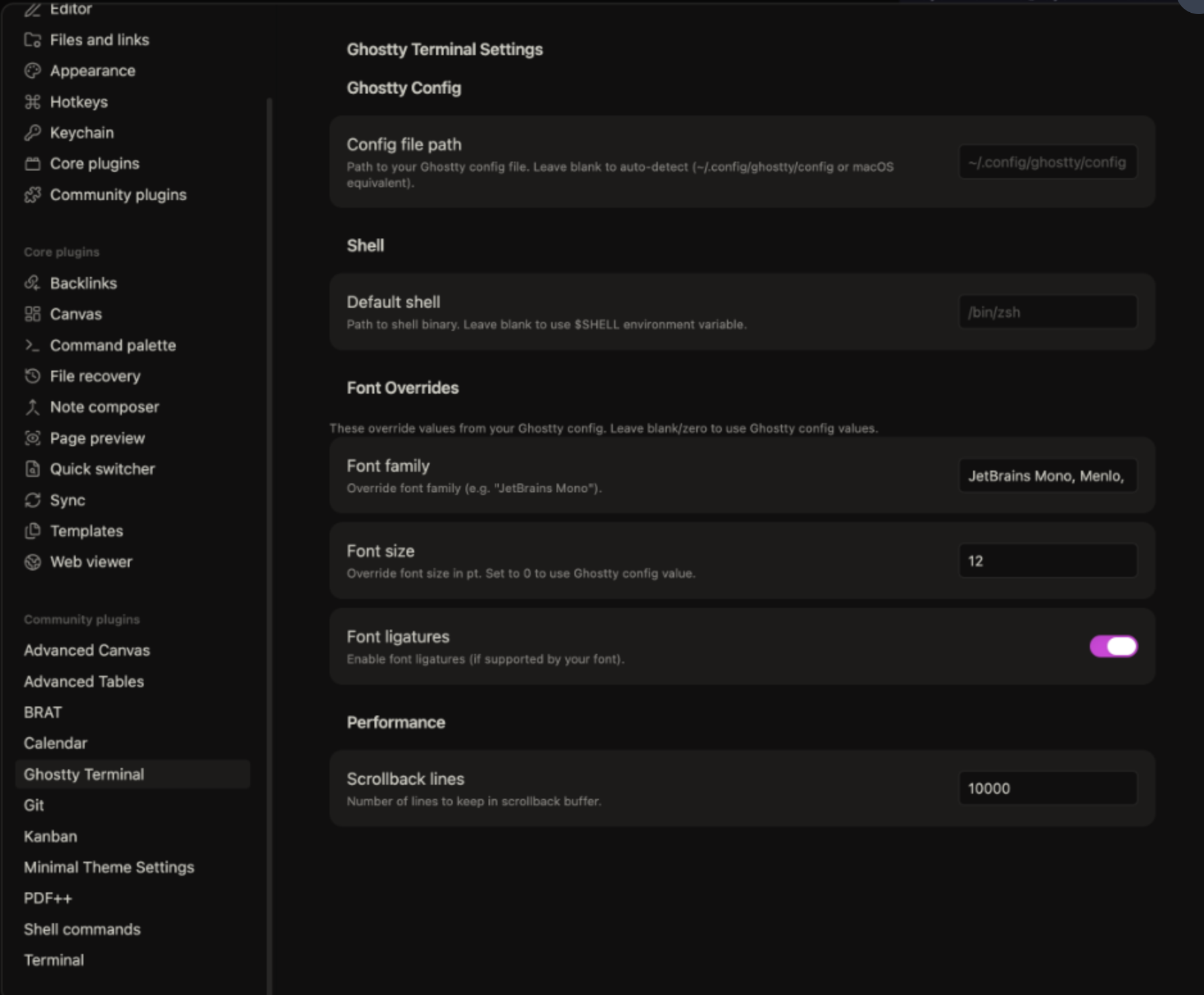
Task: Open Minimal Theme Settings tab
Action: (x=133, y=867)
